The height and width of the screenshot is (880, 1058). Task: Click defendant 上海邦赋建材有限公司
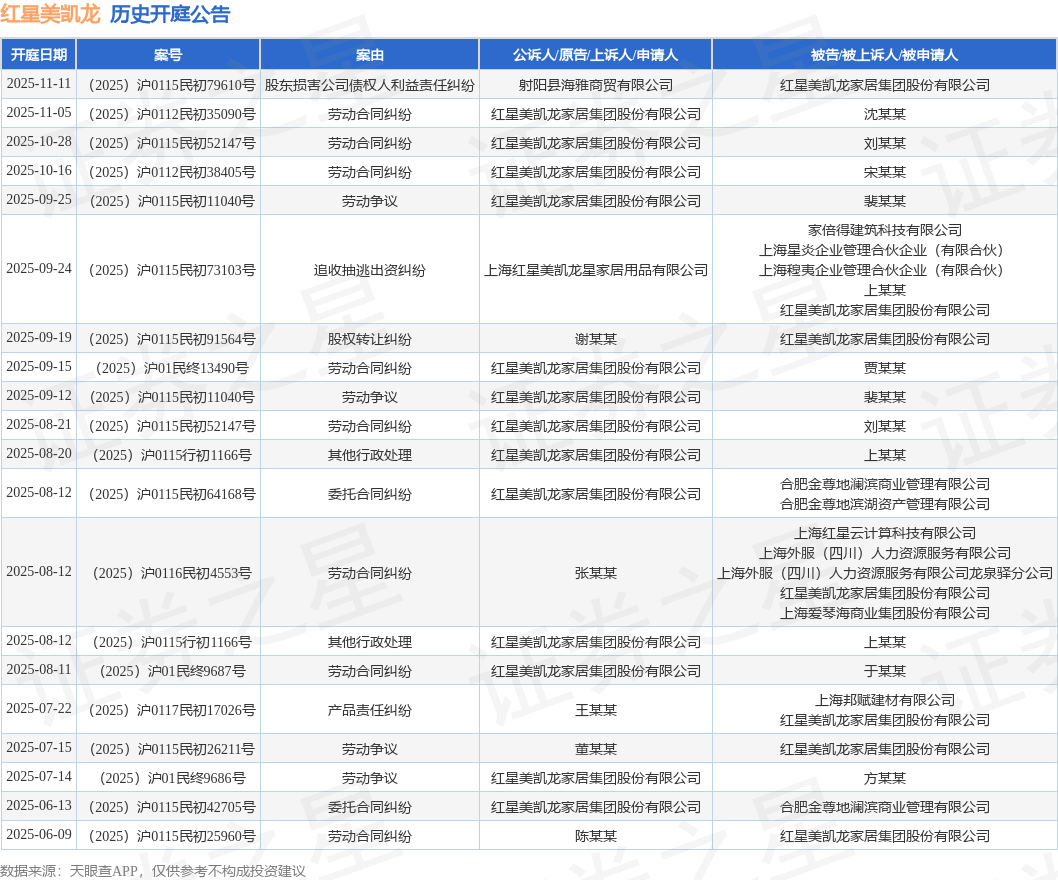[885, 700]
